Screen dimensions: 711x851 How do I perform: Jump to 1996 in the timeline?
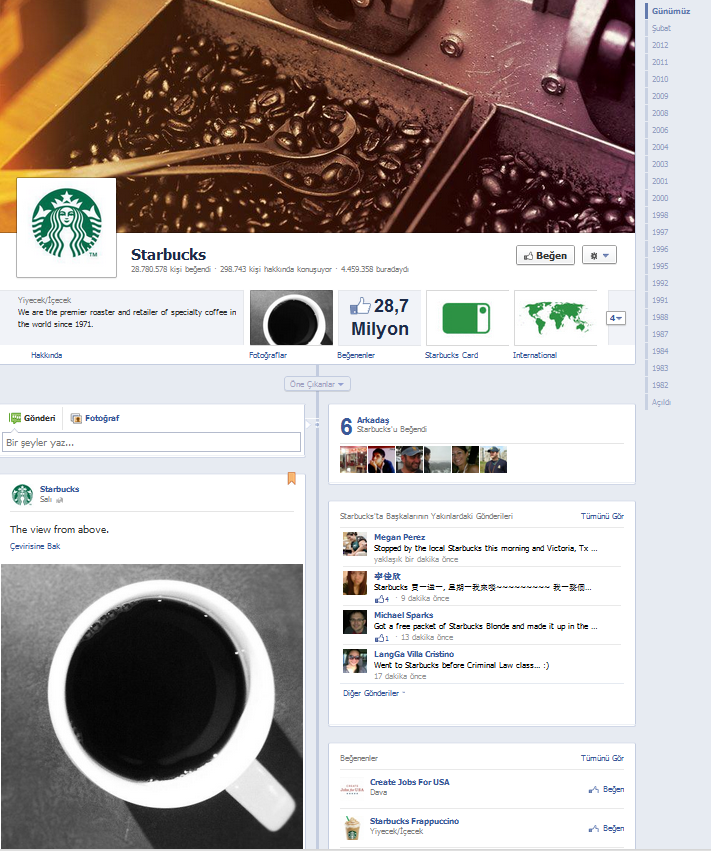pyautogui.click(x=660, y=249)
